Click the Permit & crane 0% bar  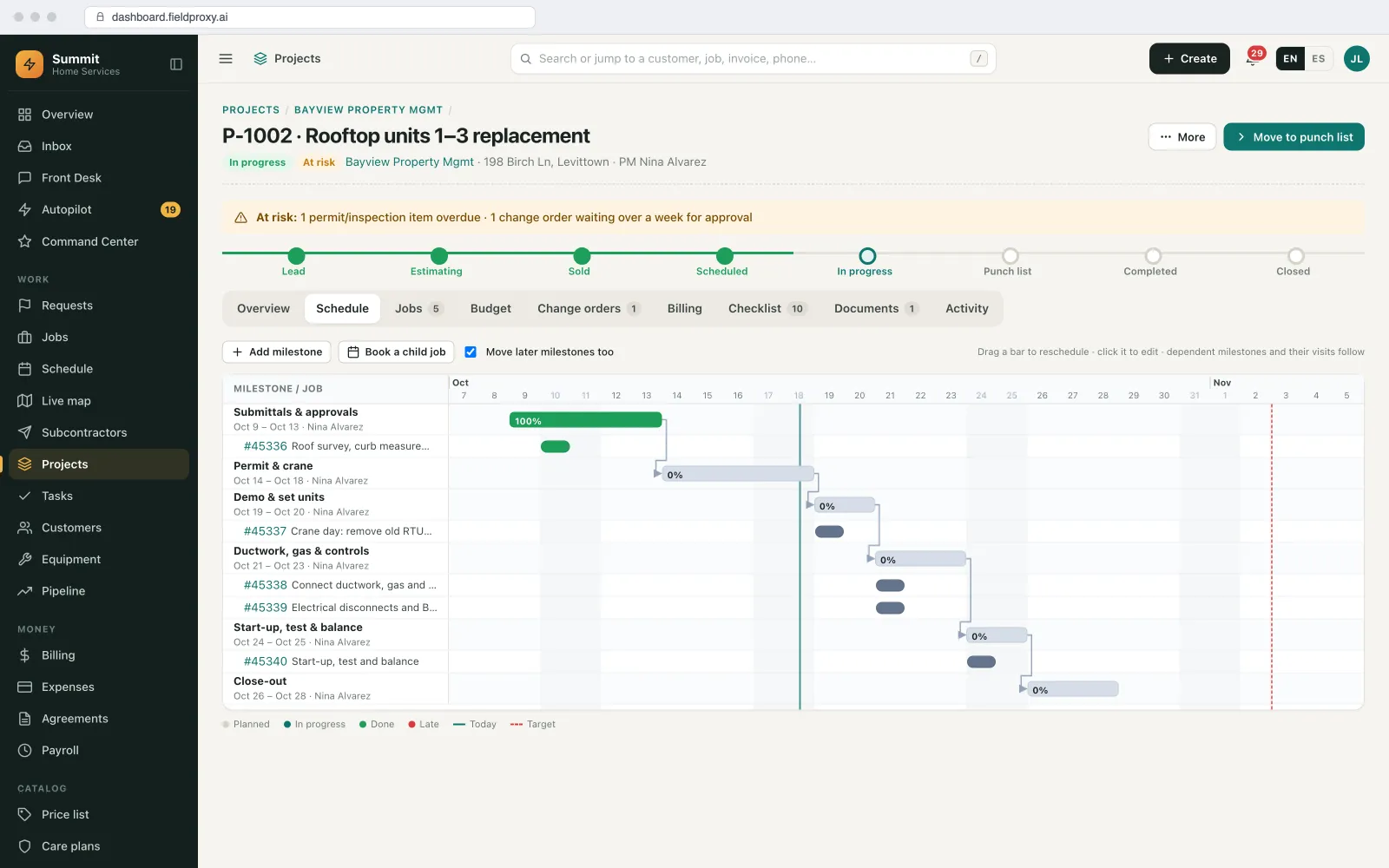click(x=738, y=474)
